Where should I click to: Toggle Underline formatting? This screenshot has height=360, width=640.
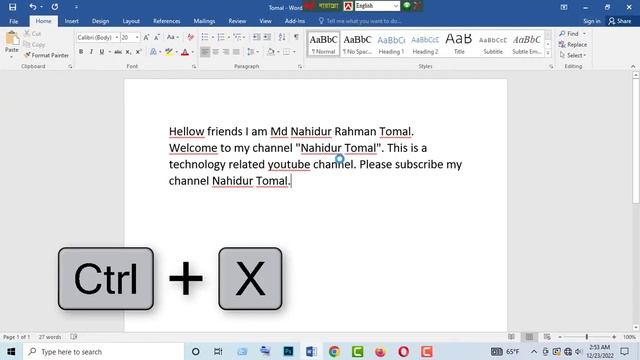tap(102, 52)
